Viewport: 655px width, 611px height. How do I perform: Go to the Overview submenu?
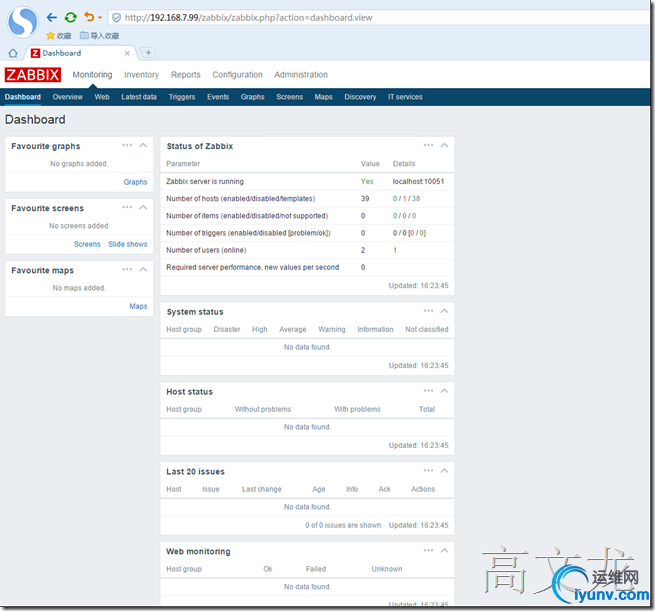click(68, 97)
